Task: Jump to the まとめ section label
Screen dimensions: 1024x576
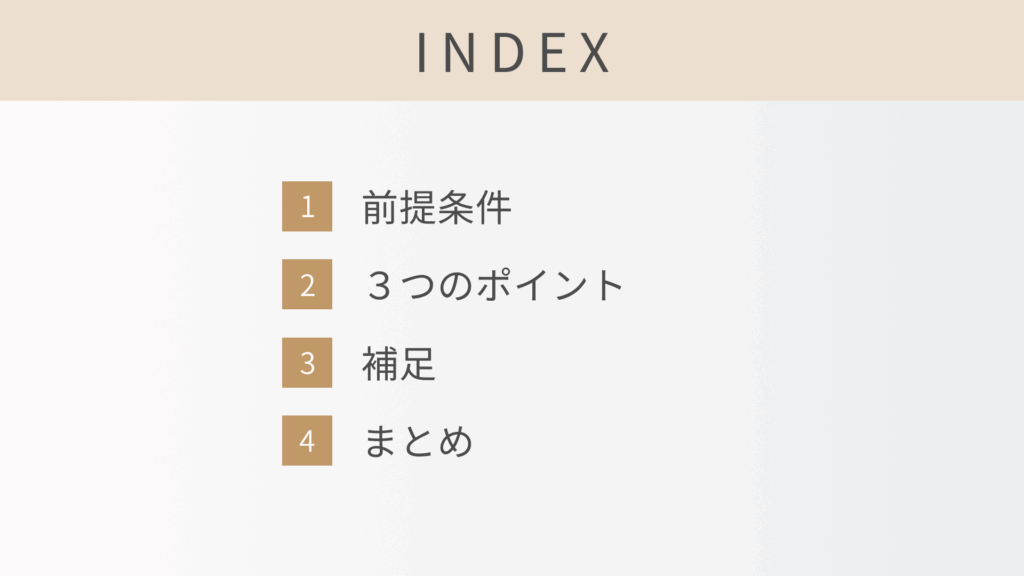Action: click(x=417, y=442)
